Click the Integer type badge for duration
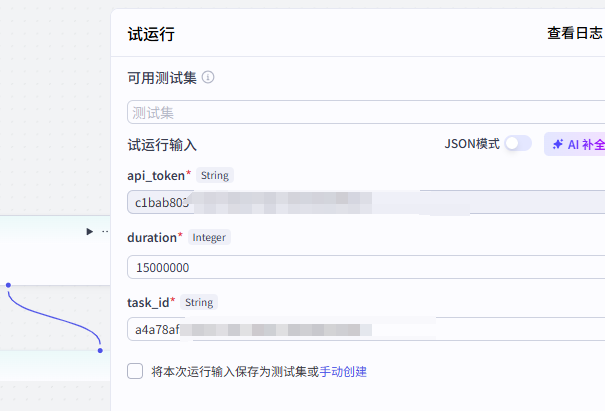Screen dimensions: 605x411 209,237
